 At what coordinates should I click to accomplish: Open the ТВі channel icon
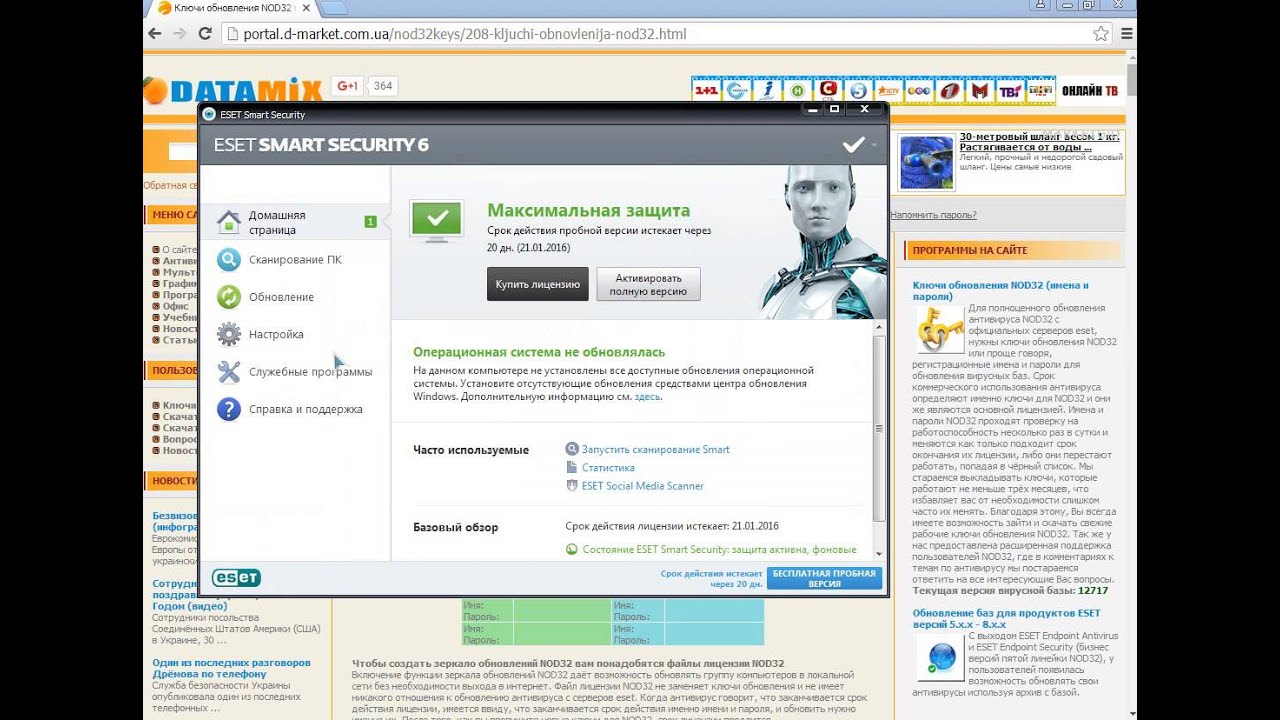click(x=1010, y=91)
